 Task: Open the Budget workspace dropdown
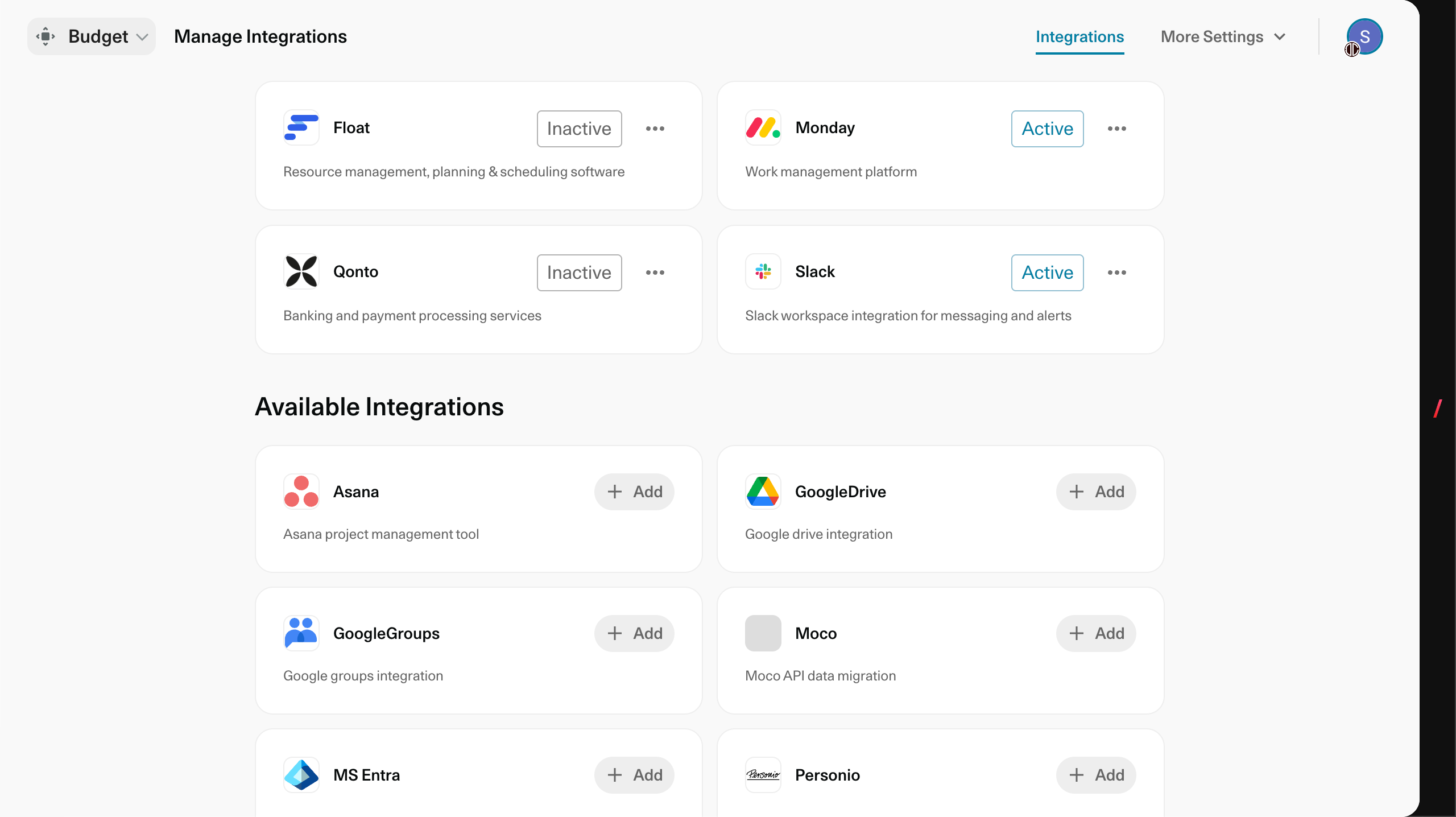[92, 36]
